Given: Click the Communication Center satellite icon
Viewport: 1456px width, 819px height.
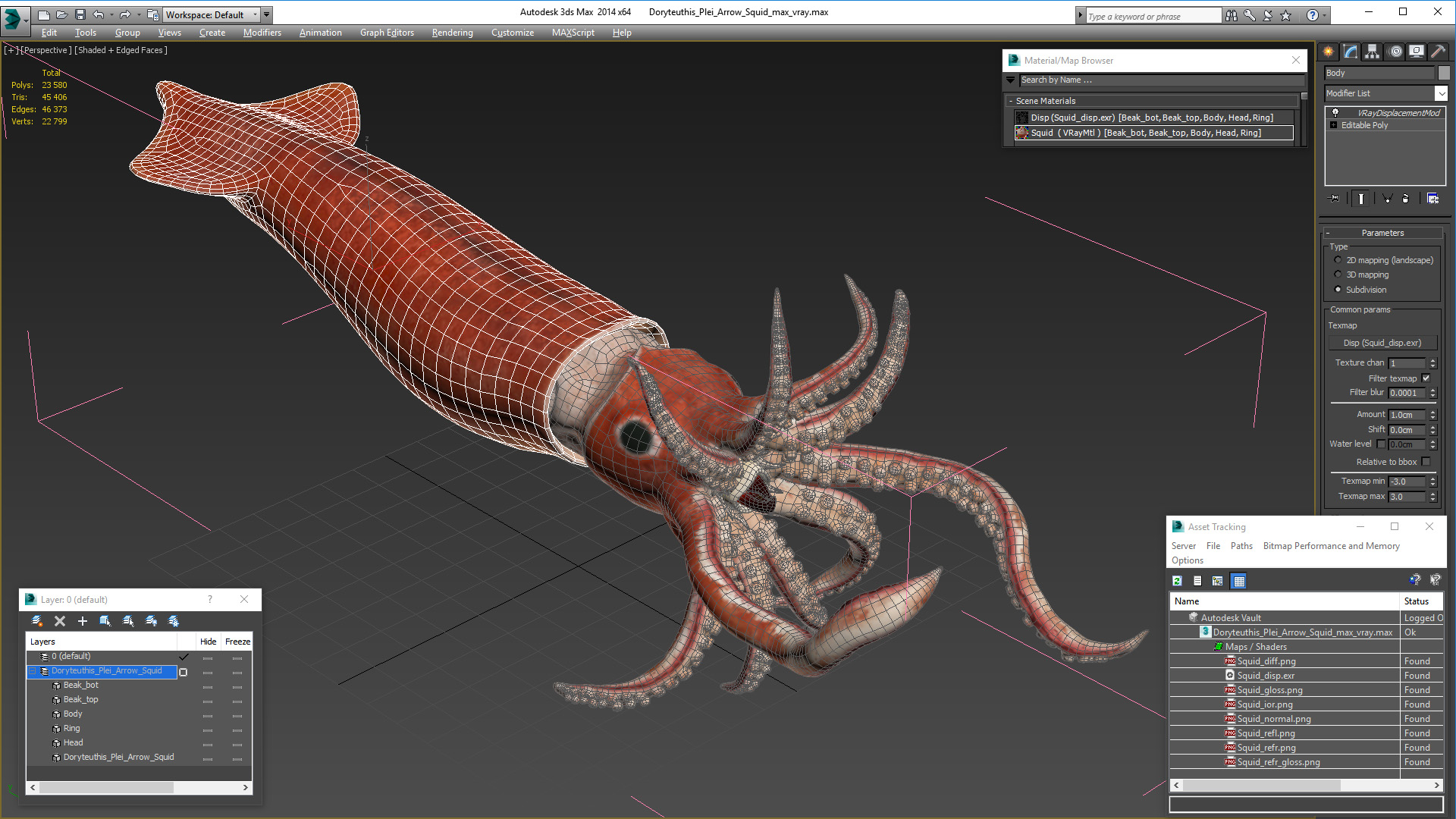Looking at the screenshot, I should 1267,15.
